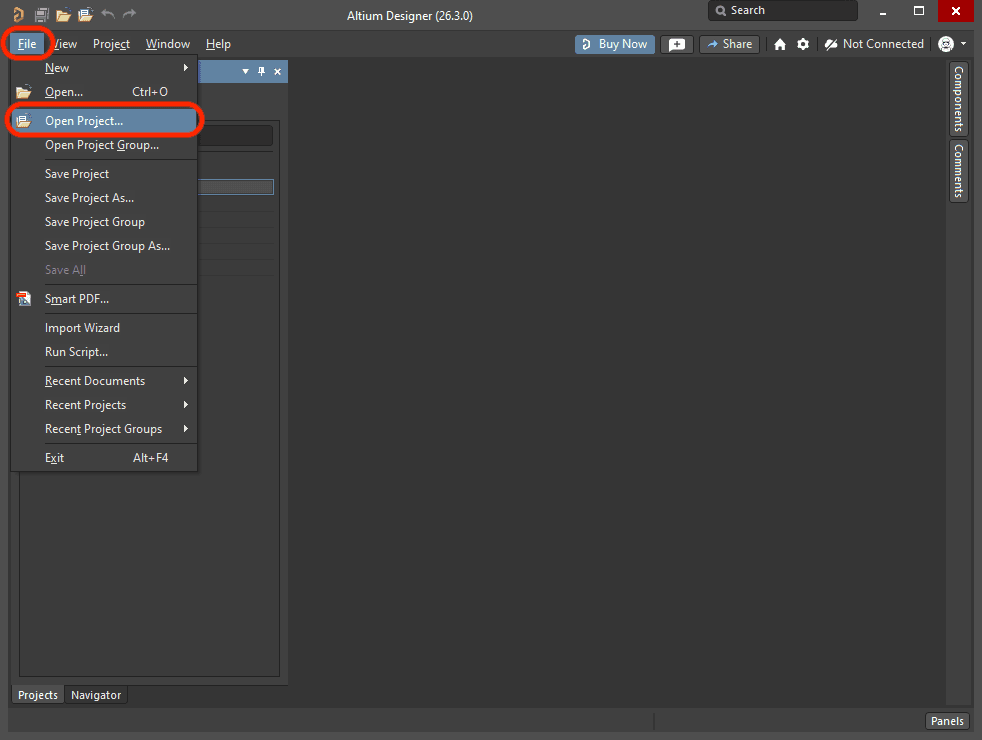Click the Undo arrow icon
This screenshot has width=982, height=740.
tap(106, 15)
